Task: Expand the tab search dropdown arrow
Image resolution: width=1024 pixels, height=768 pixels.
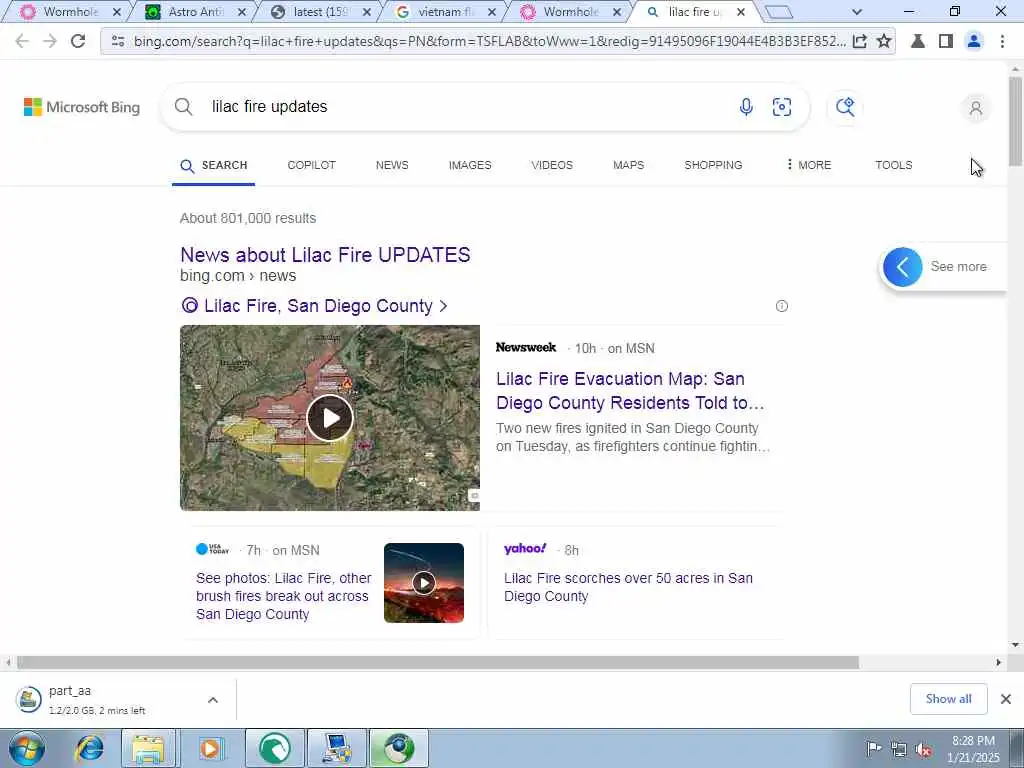Action: click(x=857, y=12)
